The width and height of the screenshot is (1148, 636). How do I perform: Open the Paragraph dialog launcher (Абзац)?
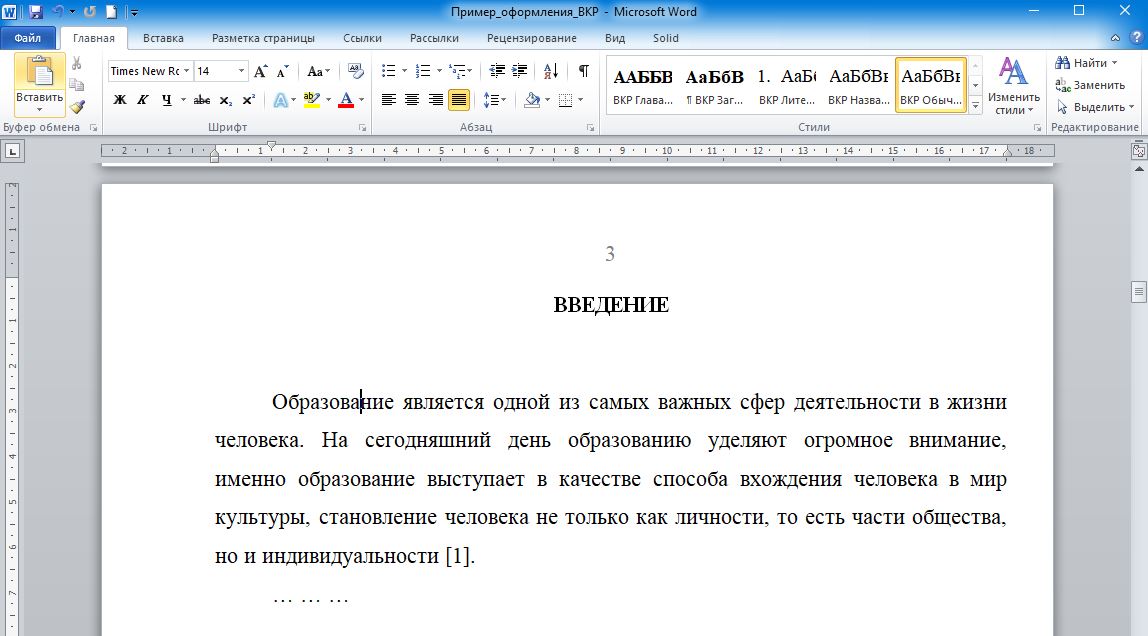click(x=590, y=128)
